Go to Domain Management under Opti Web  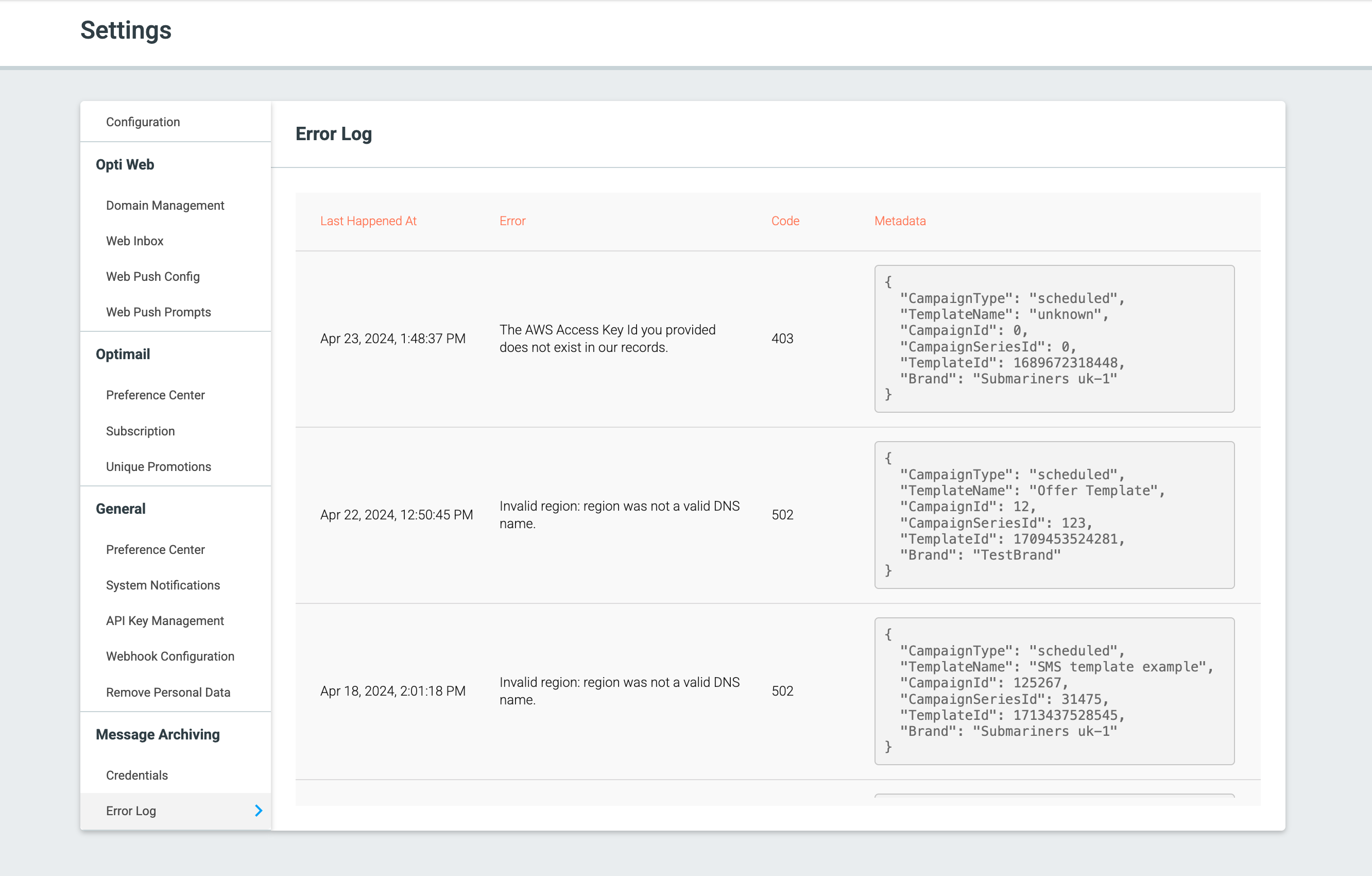(x=165, y=205)
